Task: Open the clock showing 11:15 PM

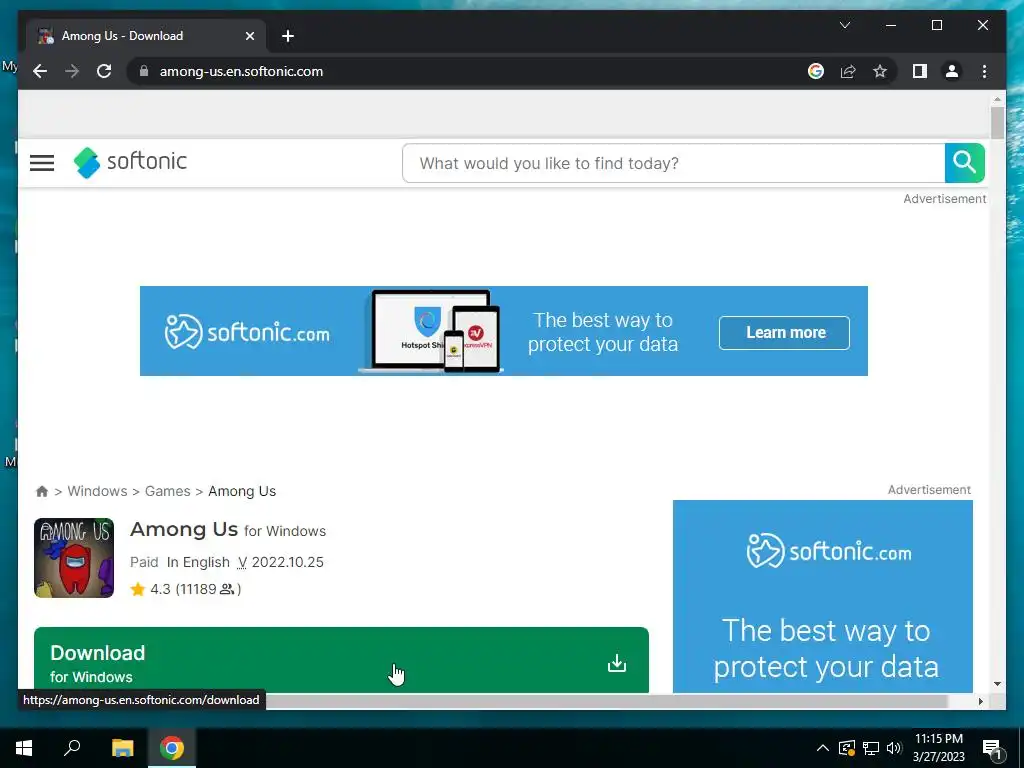Action: (938, 748)
